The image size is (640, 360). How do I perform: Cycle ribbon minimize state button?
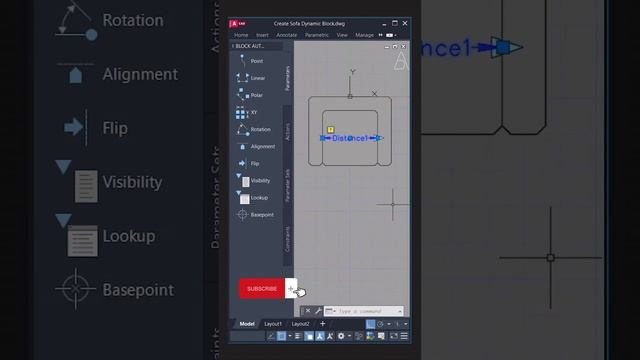click(x=390, y=35)
